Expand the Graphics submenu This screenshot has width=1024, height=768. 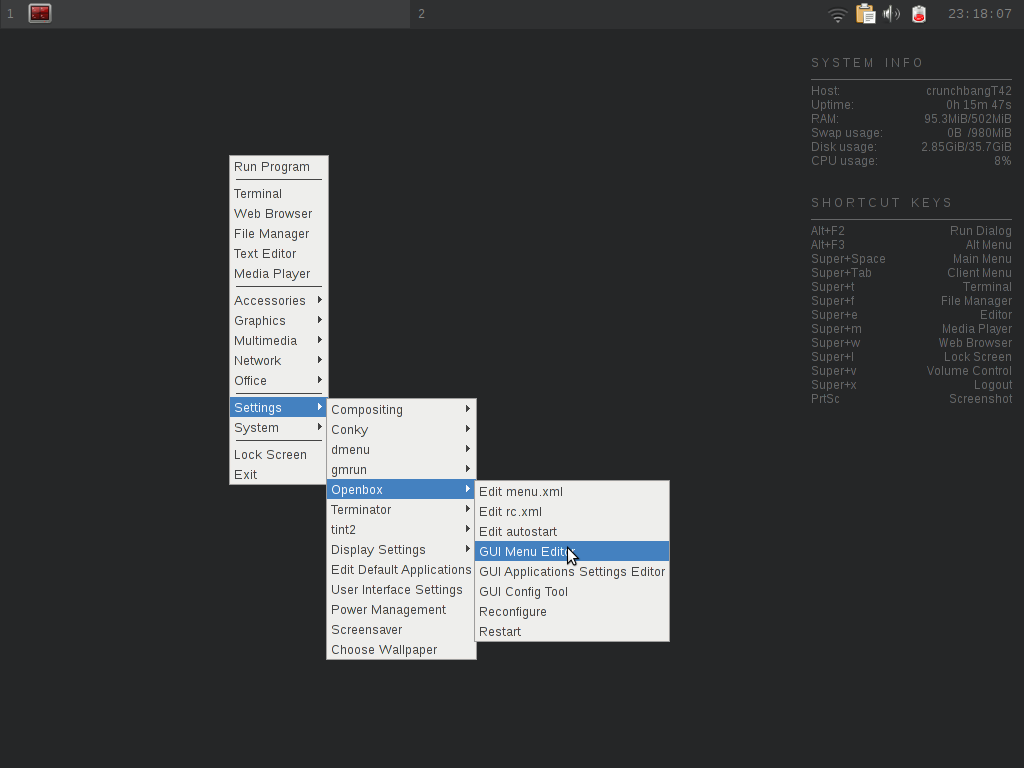click(260, 320)
